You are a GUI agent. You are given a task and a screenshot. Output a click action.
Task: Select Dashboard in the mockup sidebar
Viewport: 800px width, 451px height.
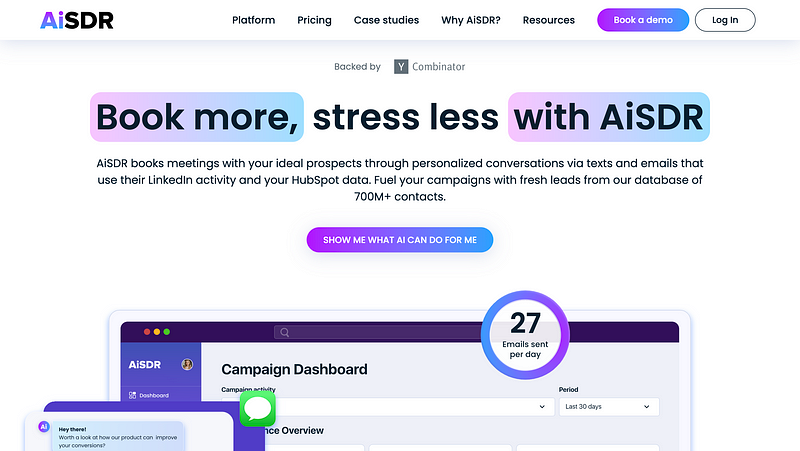(148, 395)
